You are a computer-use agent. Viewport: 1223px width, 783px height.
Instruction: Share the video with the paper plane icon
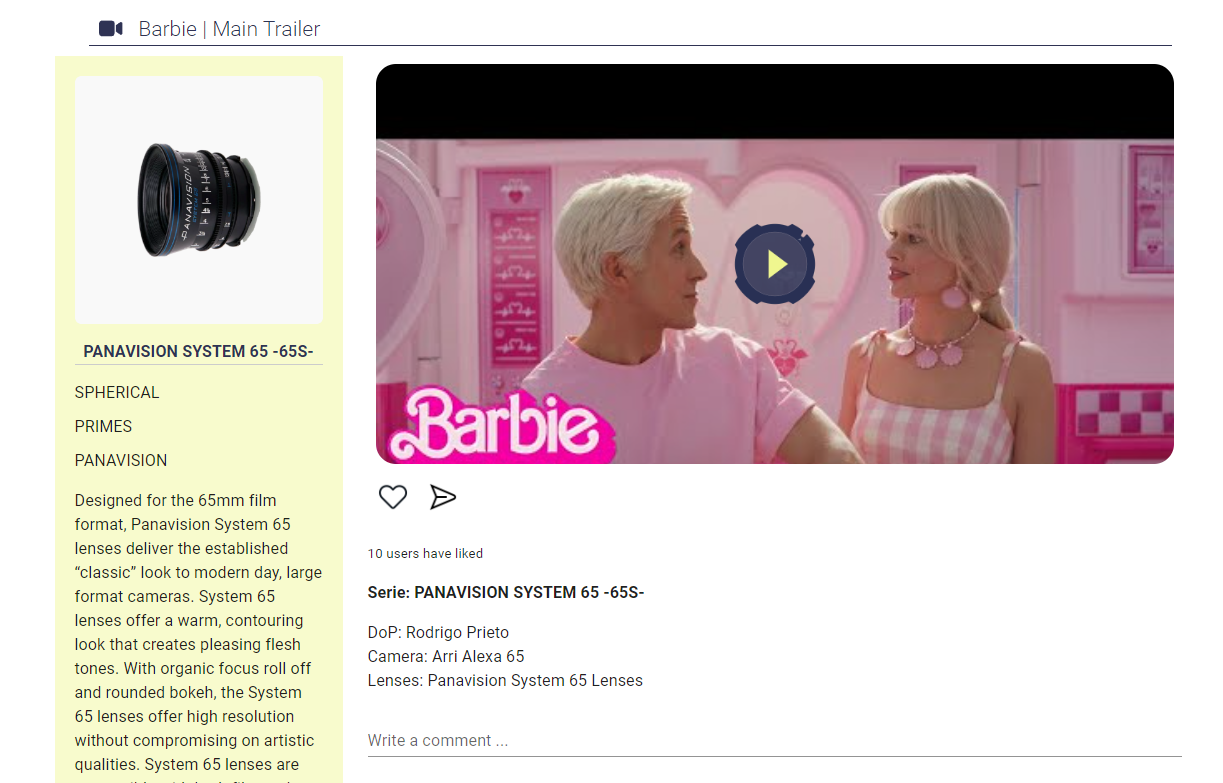click(443, 497)
